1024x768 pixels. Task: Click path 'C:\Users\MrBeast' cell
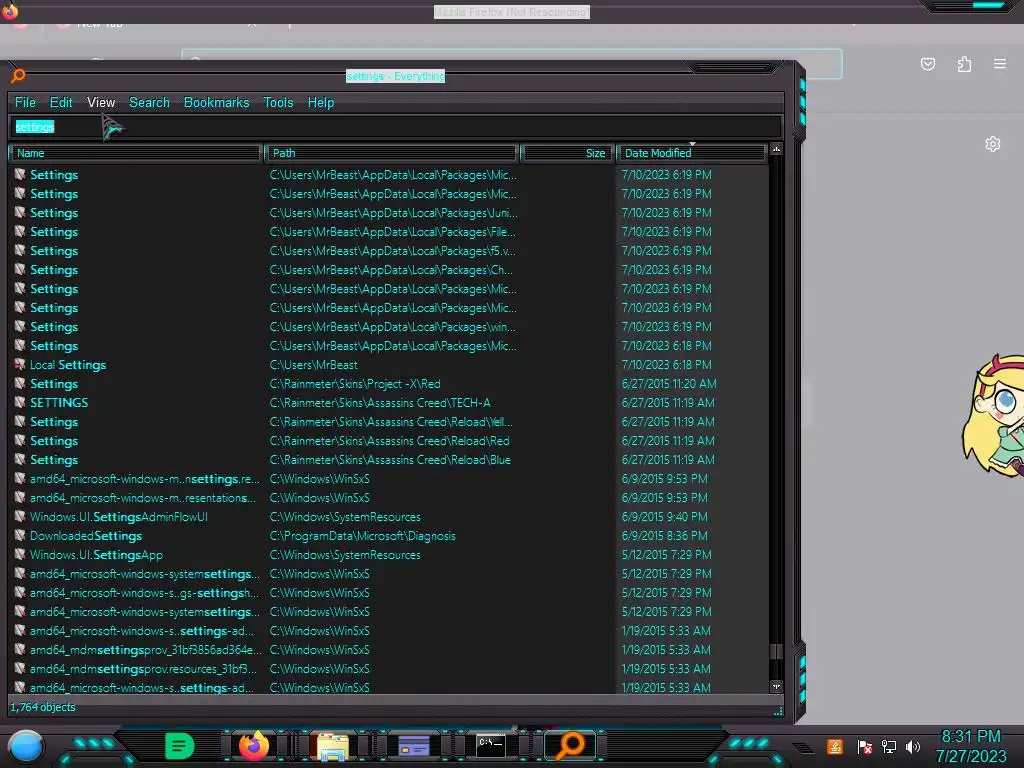coord(313,365)
